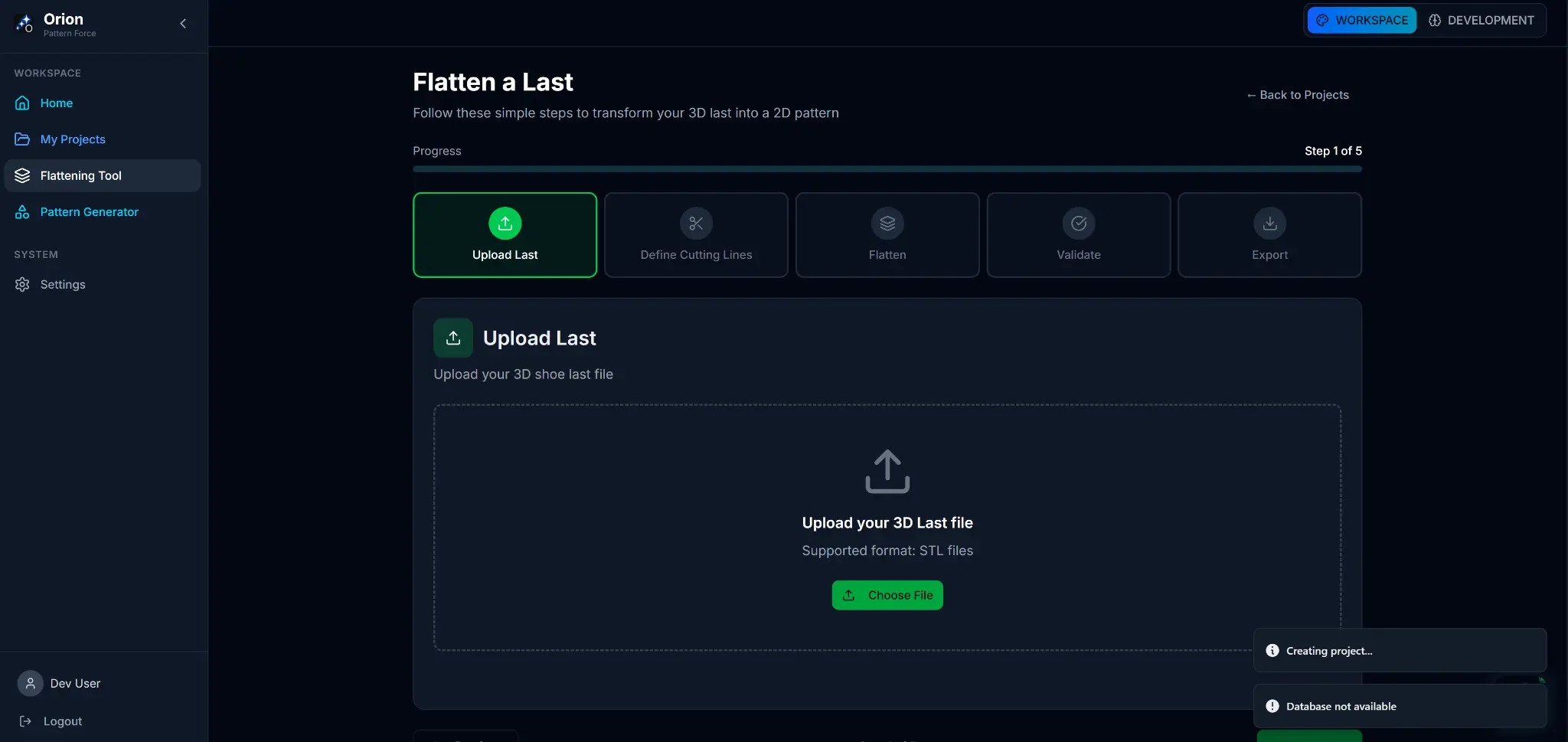The width and height of the screenshot is (1568, 742).
Task: Switch to DEVELOPMENT mode
Action: point(1481,21)
